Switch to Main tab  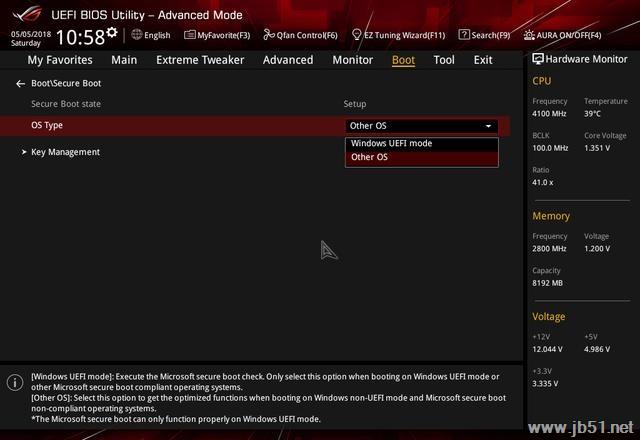[124, 60]
